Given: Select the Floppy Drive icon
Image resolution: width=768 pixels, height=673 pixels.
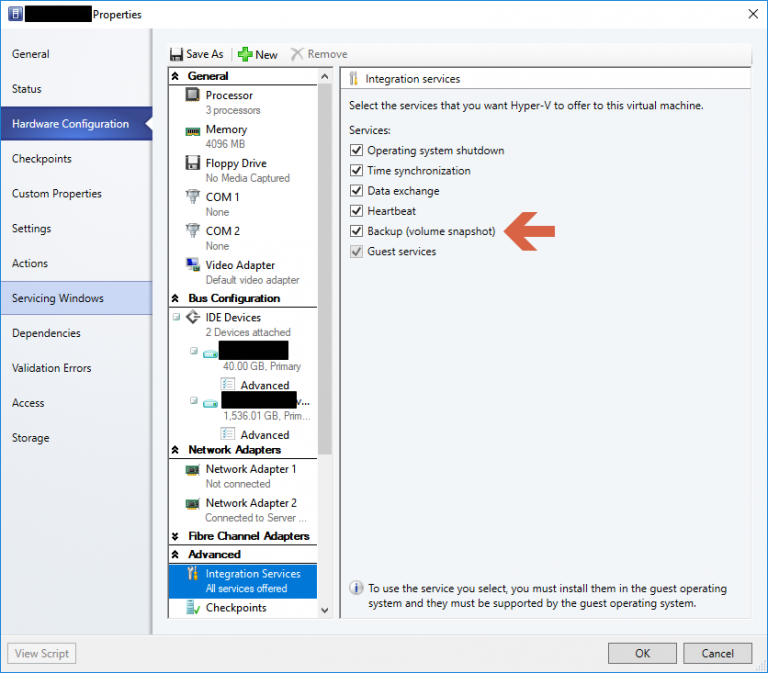Looking at the screenshot, I should point(192,162).
